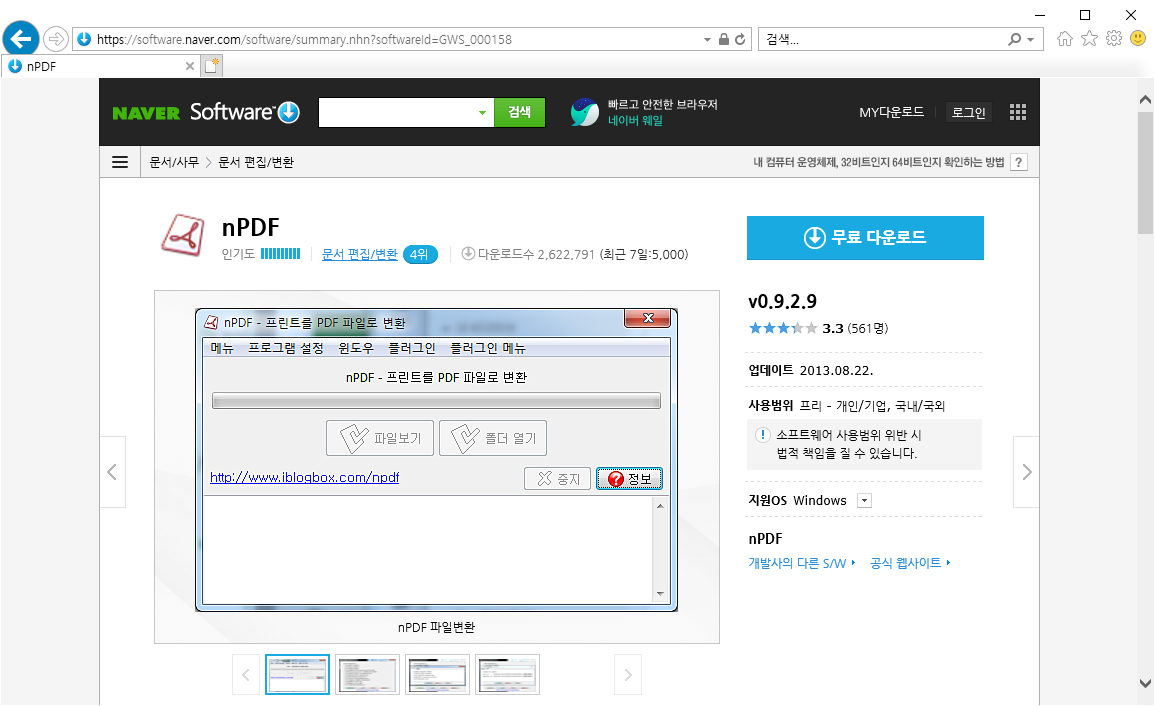Click the browser forward arrow button

[56, 38]
